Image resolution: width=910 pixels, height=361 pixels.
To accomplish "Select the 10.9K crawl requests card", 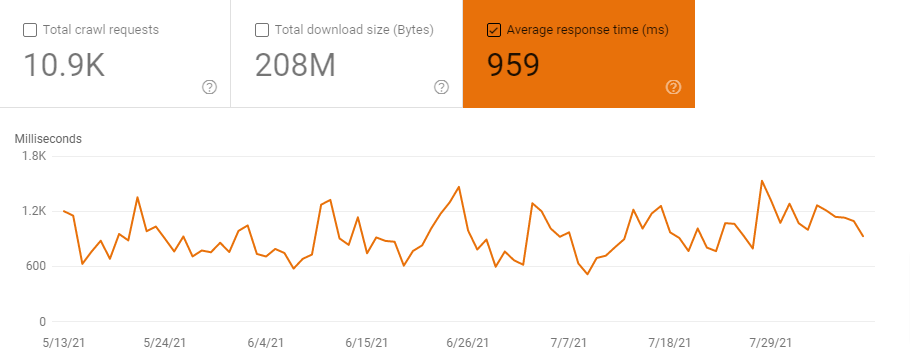I will [x=115, y=54].
